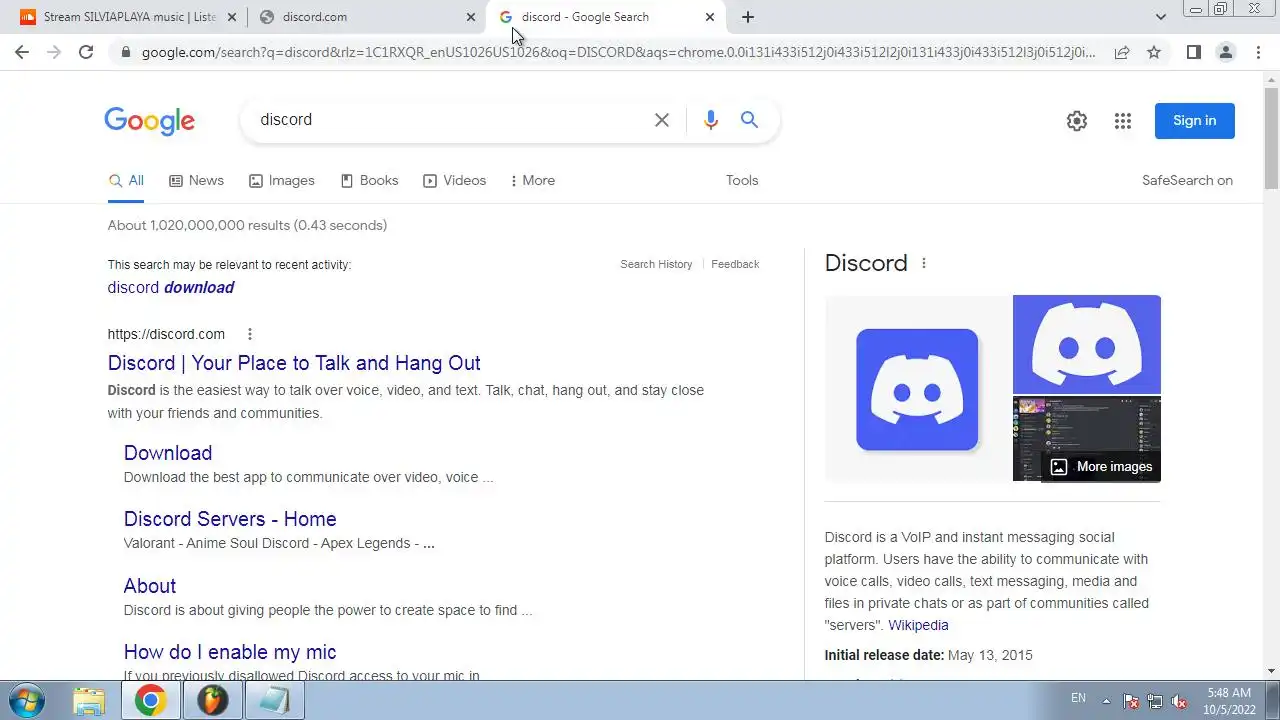Viewport: 1280px width, 720px height.
Task: Select the Videos results tab
Action: 454,181
